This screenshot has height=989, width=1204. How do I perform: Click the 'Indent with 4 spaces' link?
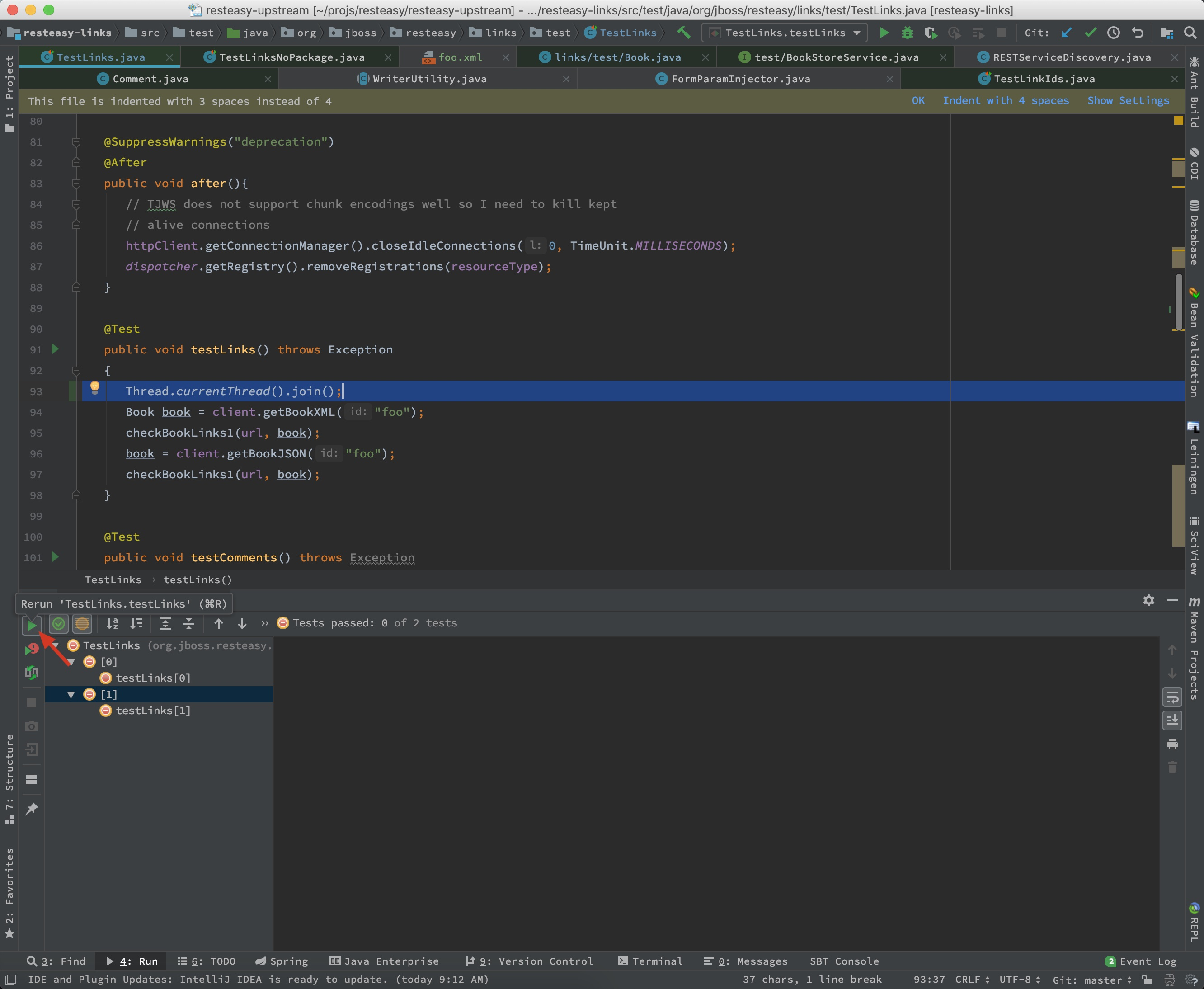1005,100
